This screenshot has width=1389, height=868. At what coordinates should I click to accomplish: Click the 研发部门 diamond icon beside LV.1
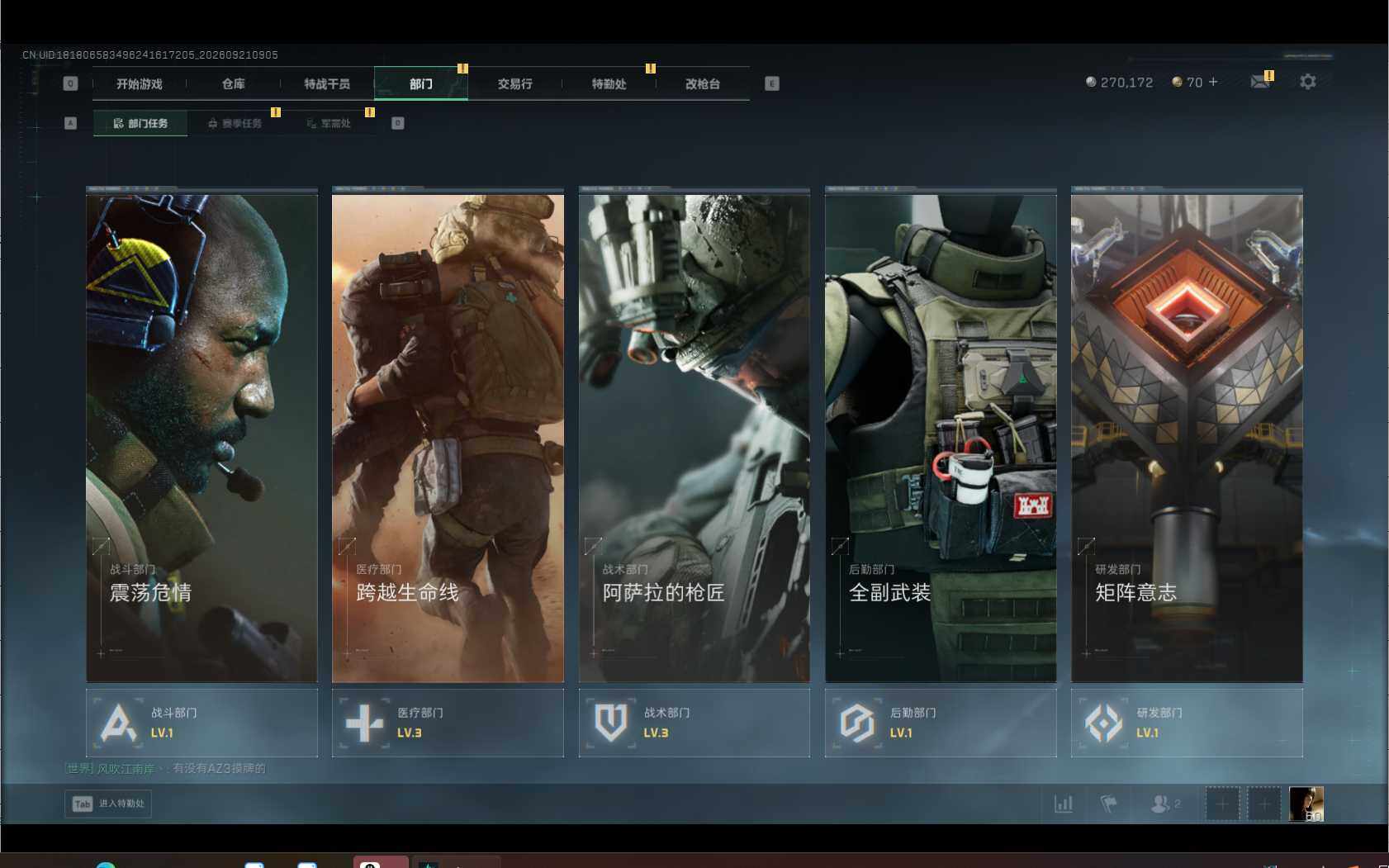click(x=1103, y=723)
